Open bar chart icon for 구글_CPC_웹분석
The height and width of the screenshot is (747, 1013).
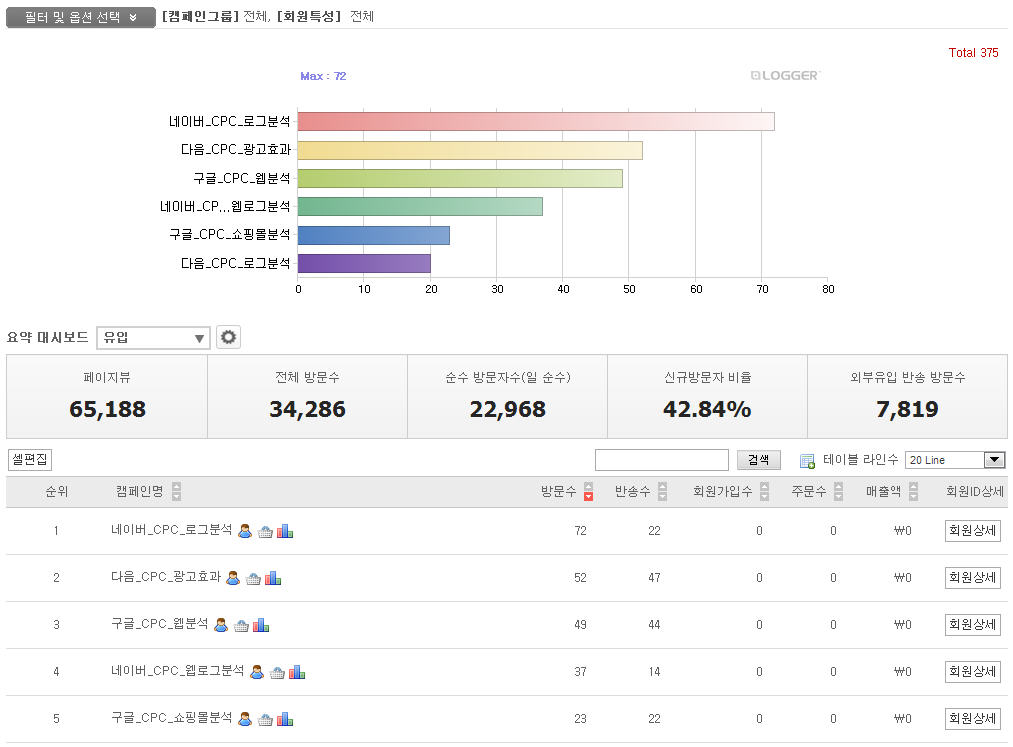[261, 625]
